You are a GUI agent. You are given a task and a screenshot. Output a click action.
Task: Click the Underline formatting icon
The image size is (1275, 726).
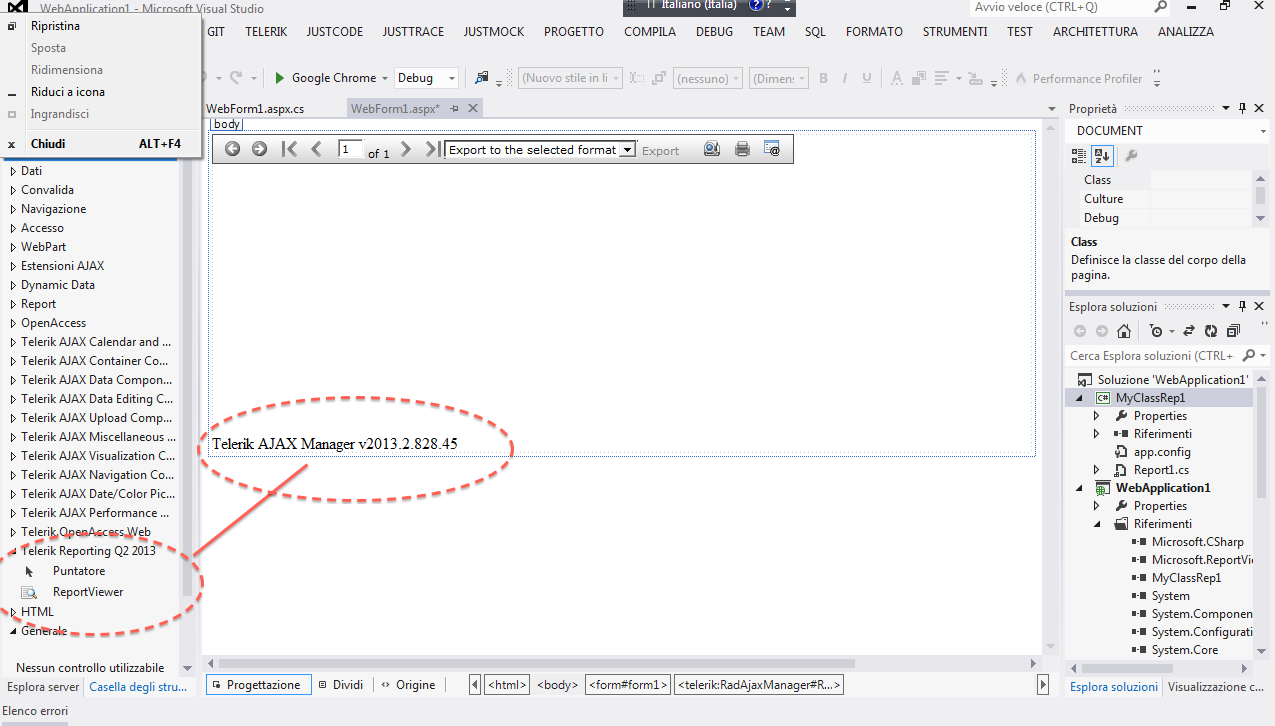coord(868,78)
